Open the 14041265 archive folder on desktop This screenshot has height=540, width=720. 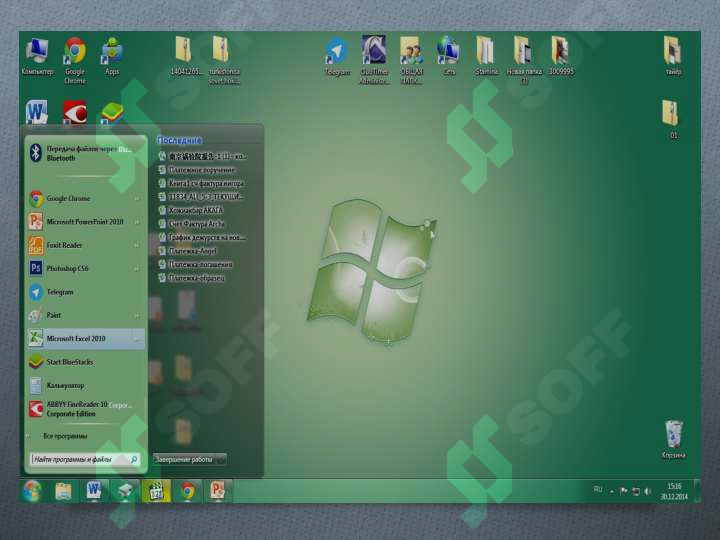pos(186,56)
